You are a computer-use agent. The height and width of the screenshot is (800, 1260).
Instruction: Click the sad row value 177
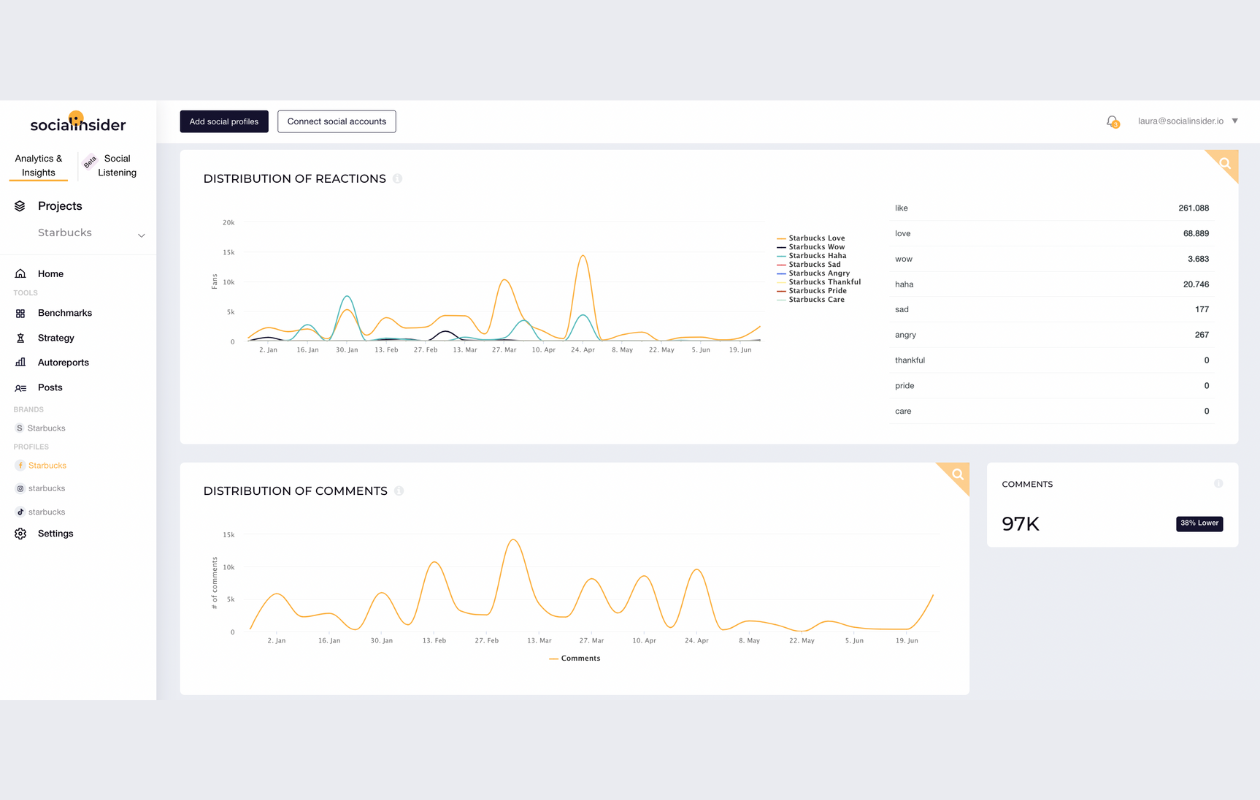(x=1202, y=310)
